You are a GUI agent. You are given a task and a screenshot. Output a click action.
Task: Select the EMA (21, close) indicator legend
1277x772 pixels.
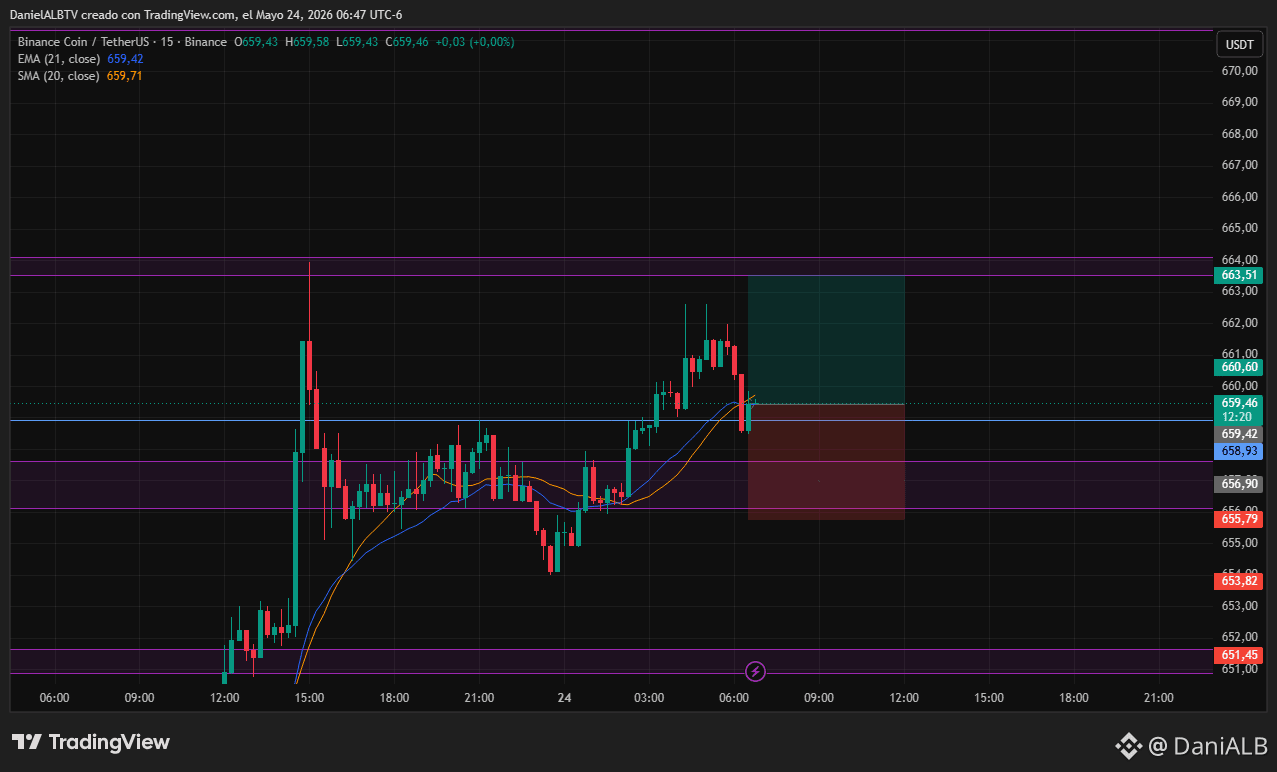58,59
